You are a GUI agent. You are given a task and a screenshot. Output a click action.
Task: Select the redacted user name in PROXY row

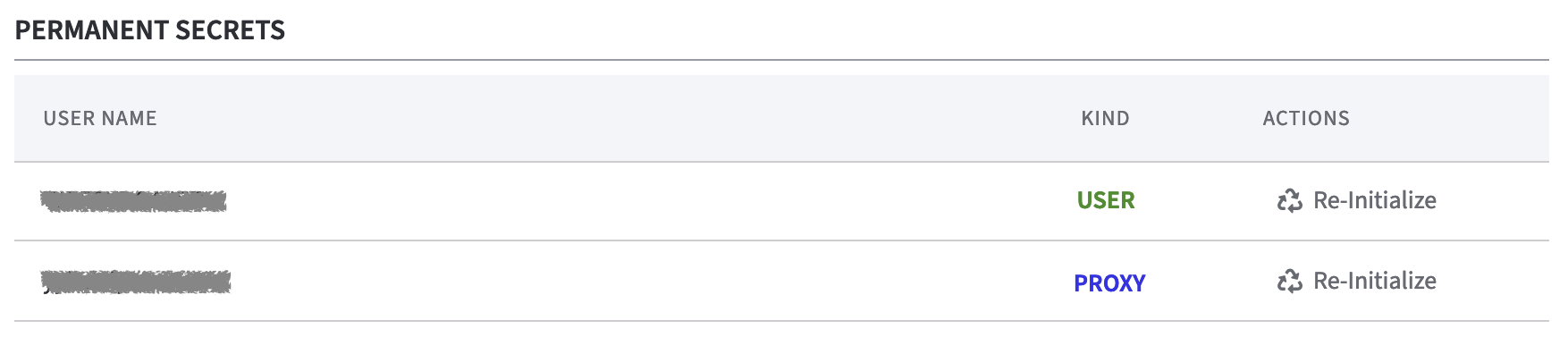coord(136,282)
